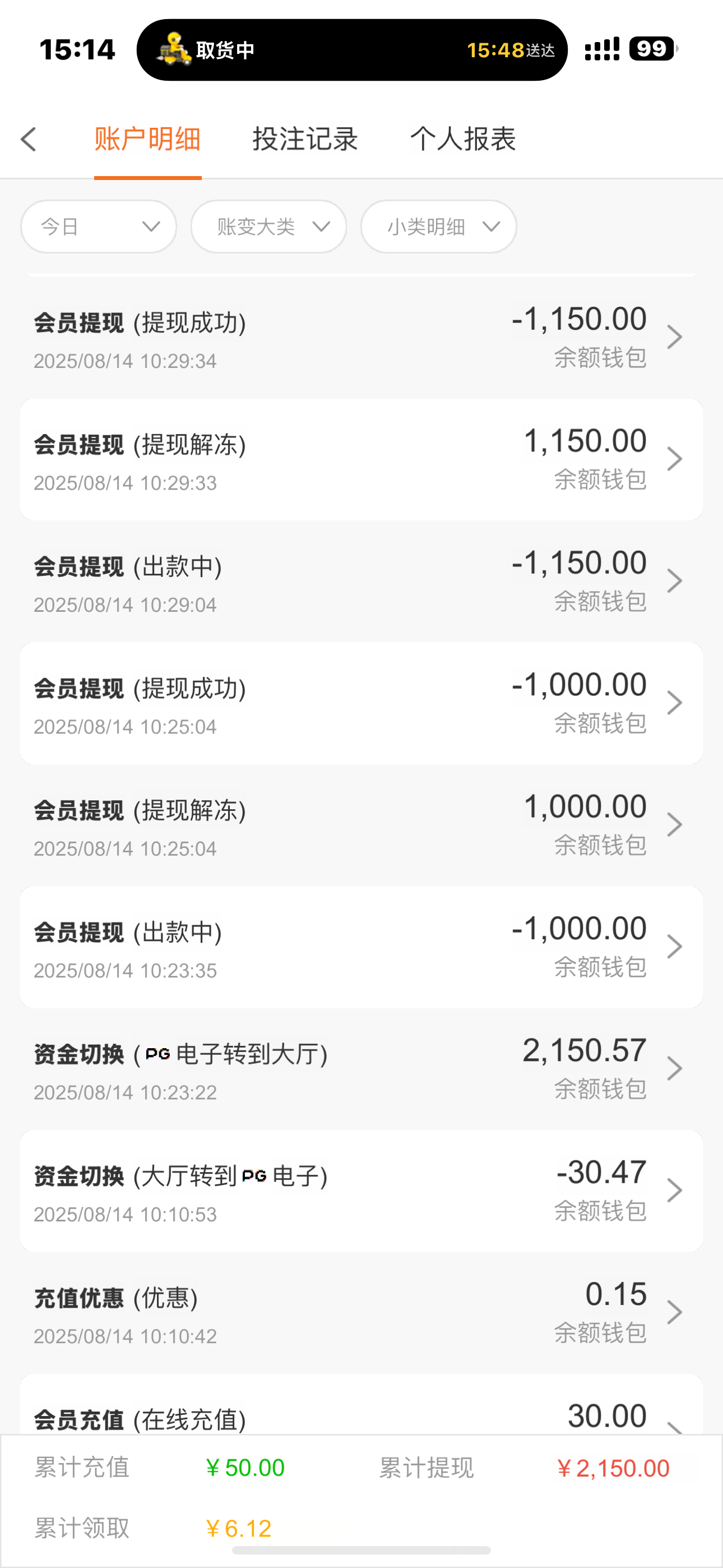723x1568 pixels.
Task: Tap the 15:48 送达 delivery time
Action: (x=510, y=50)
